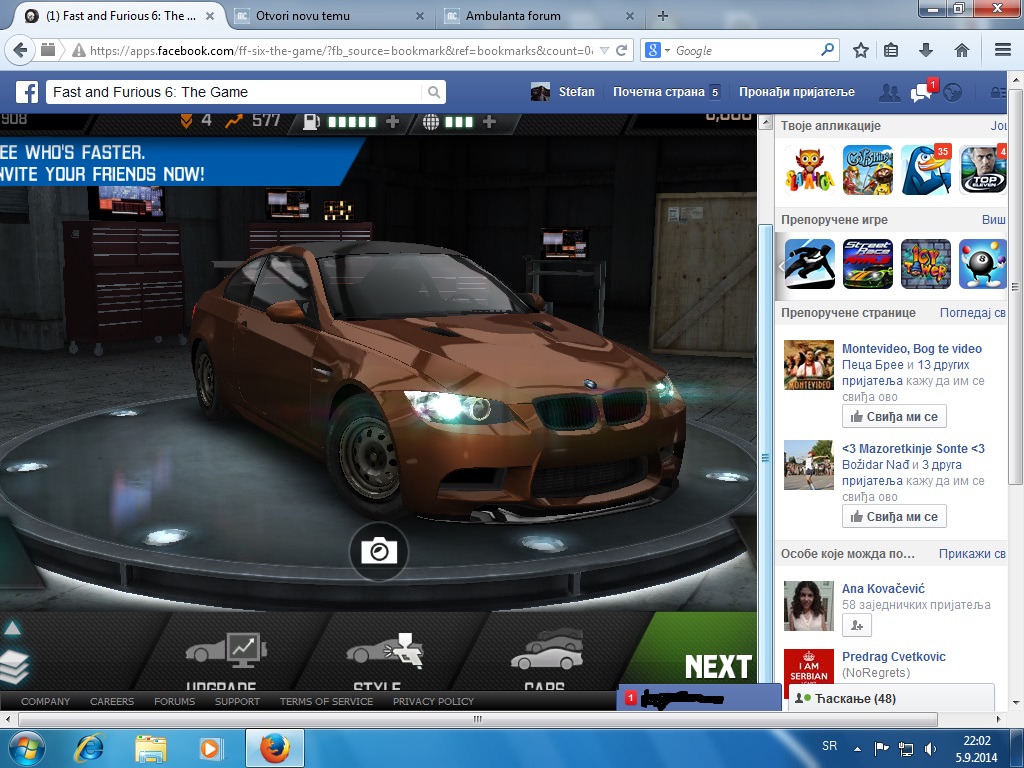Like Mazoretkinje Sonte page
1024x768 pixels.
tap(894, 517)
